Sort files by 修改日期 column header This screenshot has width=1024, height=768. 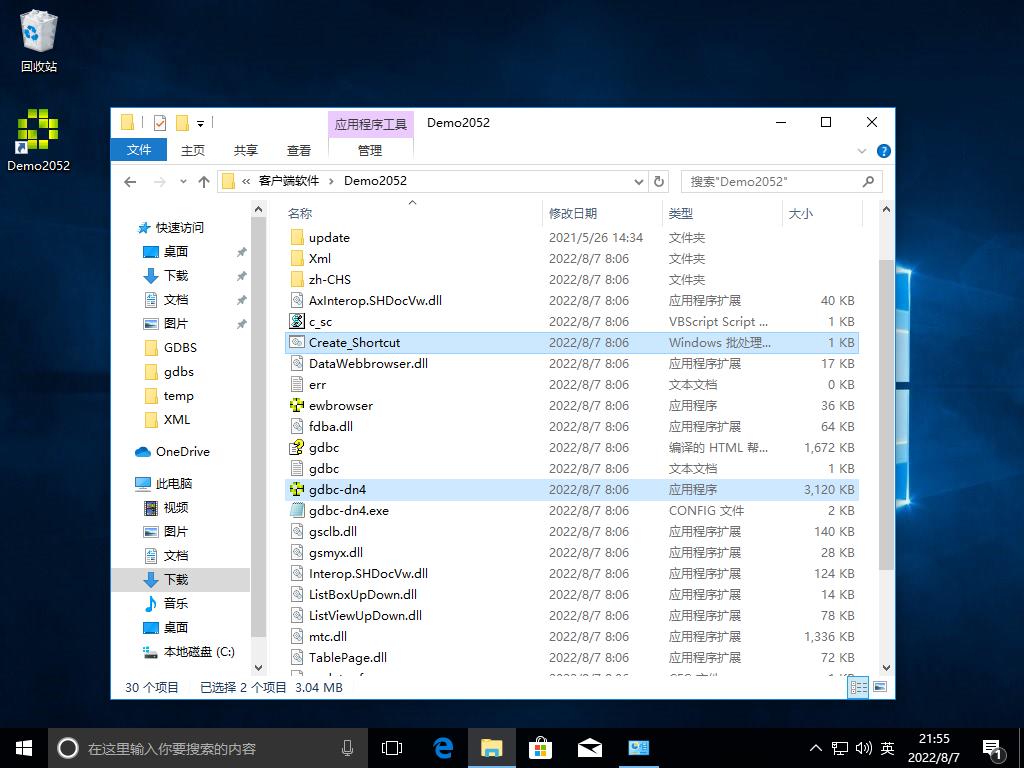(573, 213)
